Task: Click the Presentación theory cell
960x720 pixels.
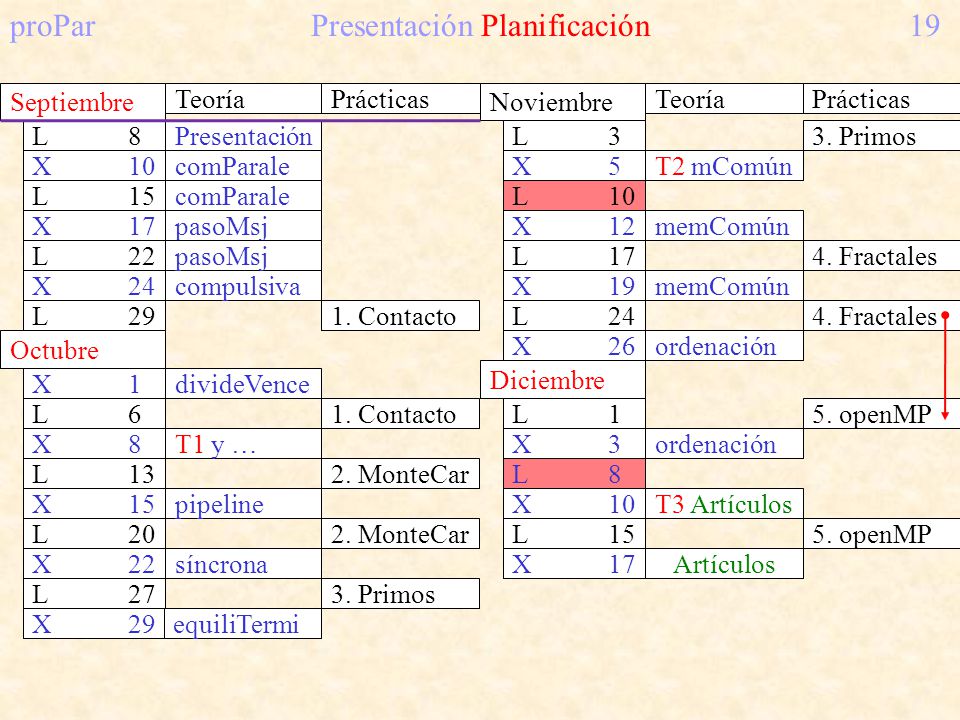Action: tap(243, 136)
